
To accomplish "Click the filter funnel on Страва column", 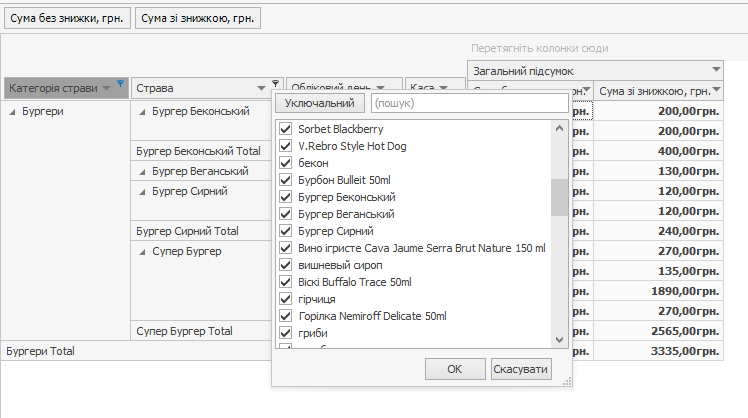I will 276,82.
